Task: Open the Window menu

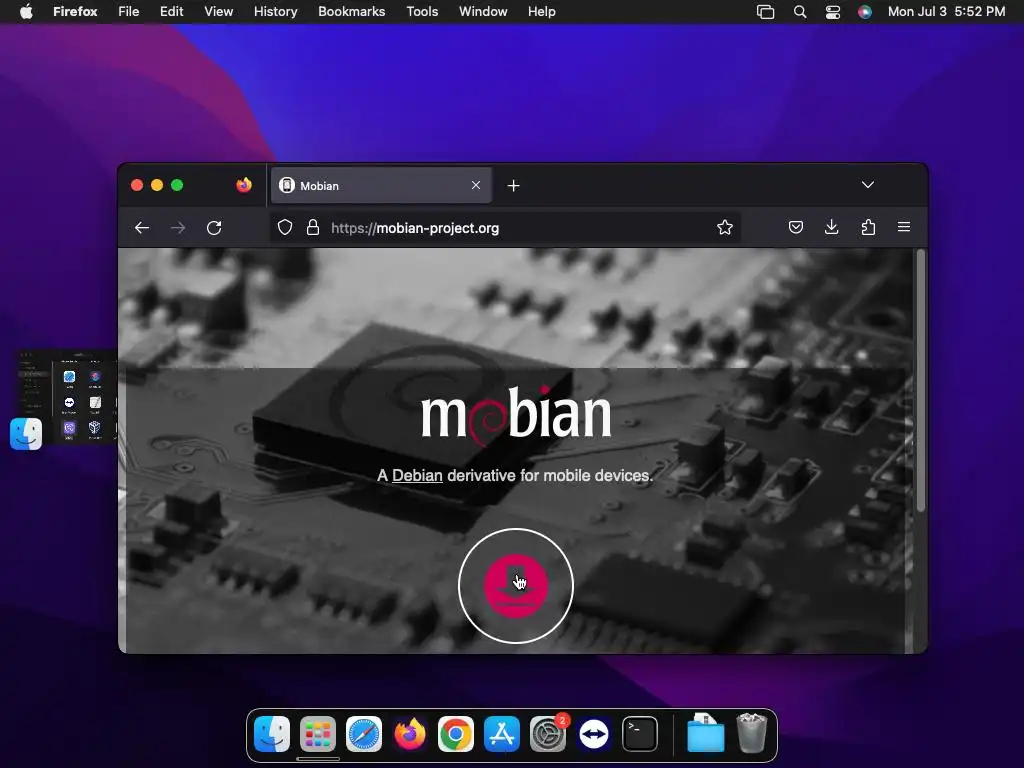Action: (483, 12)
